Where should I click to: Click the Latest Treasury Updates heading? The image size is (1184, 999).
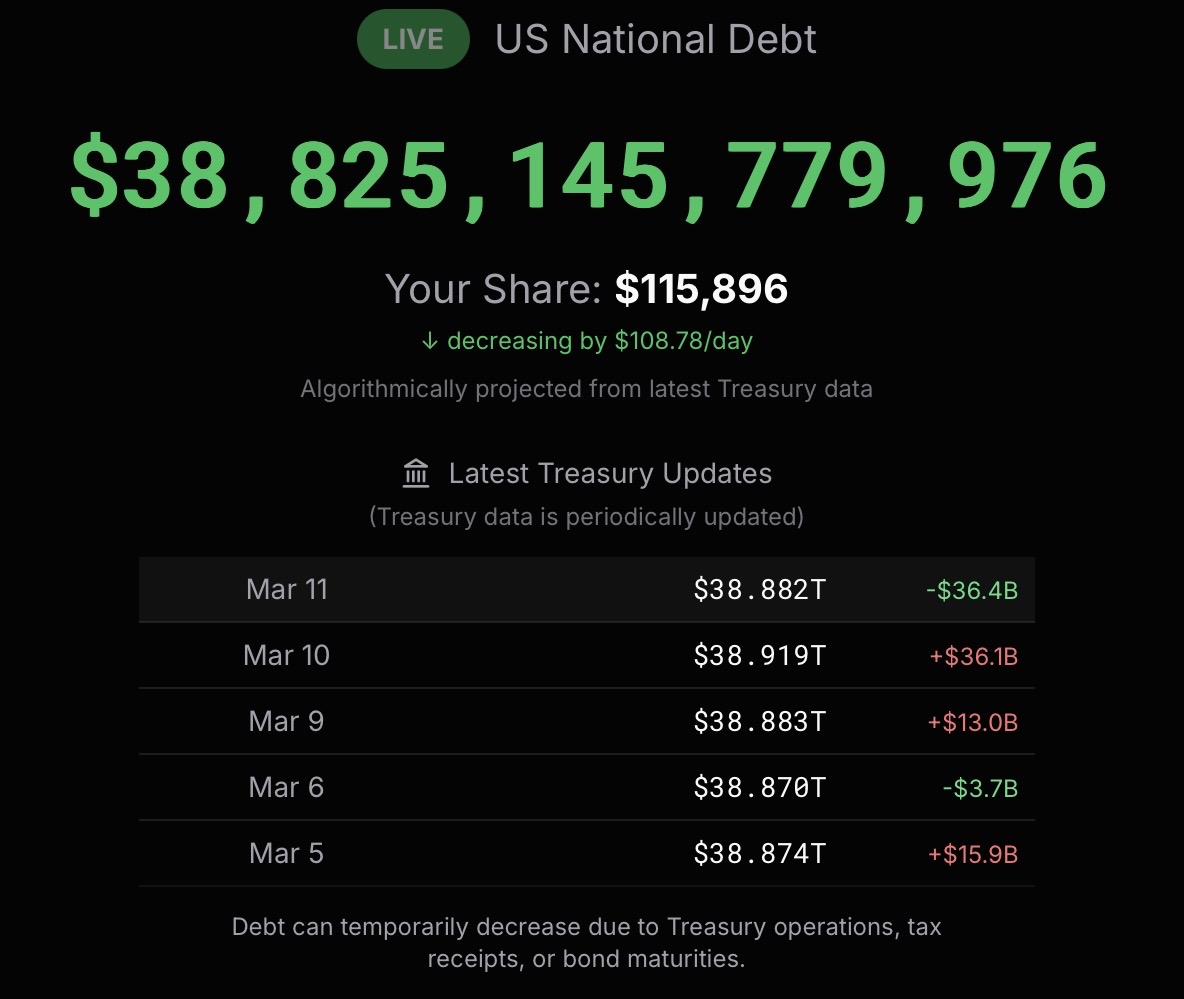click(x=610, y=473)
